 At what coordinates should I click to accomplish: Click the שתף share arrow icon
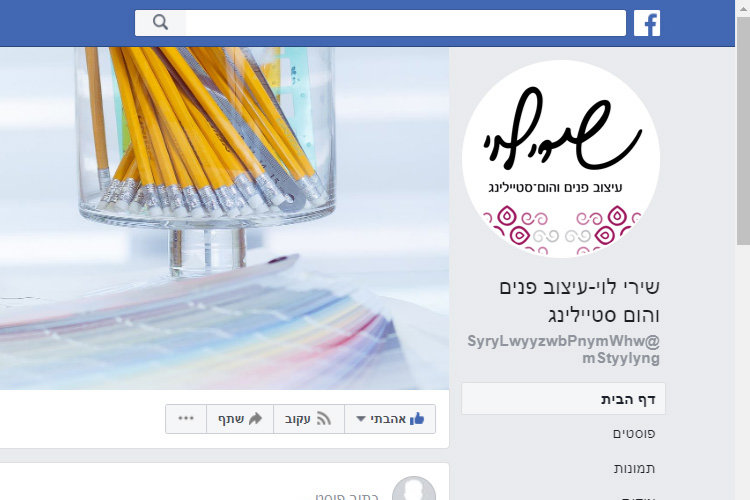point(255,419)
